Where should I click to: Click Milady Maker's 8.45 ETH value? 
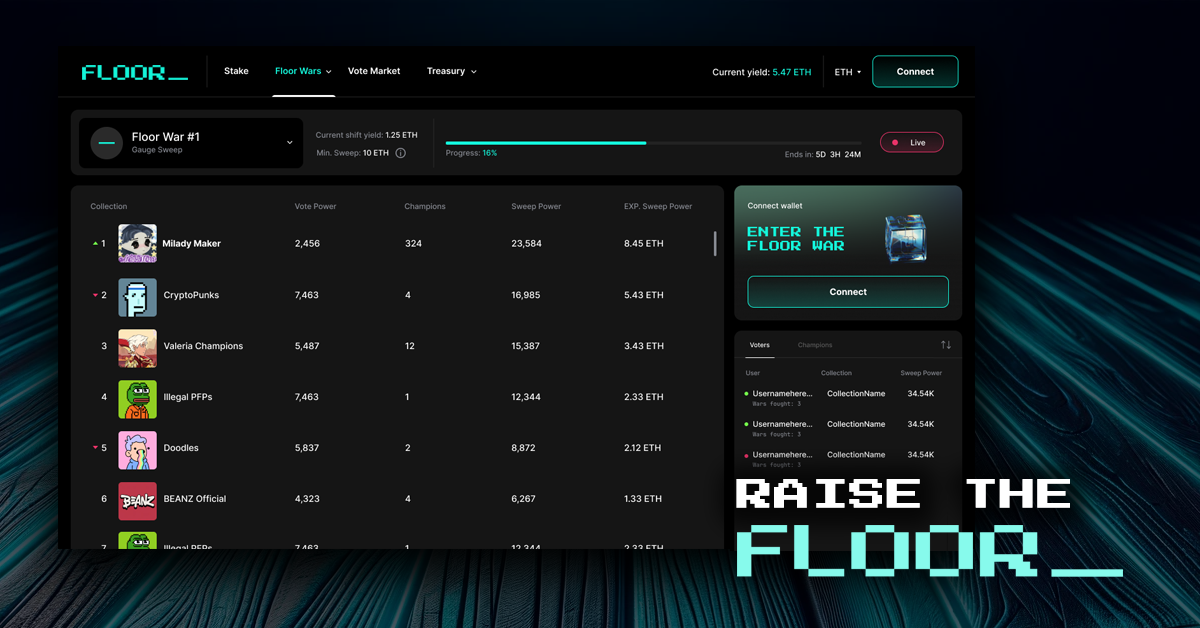[644, 244]
